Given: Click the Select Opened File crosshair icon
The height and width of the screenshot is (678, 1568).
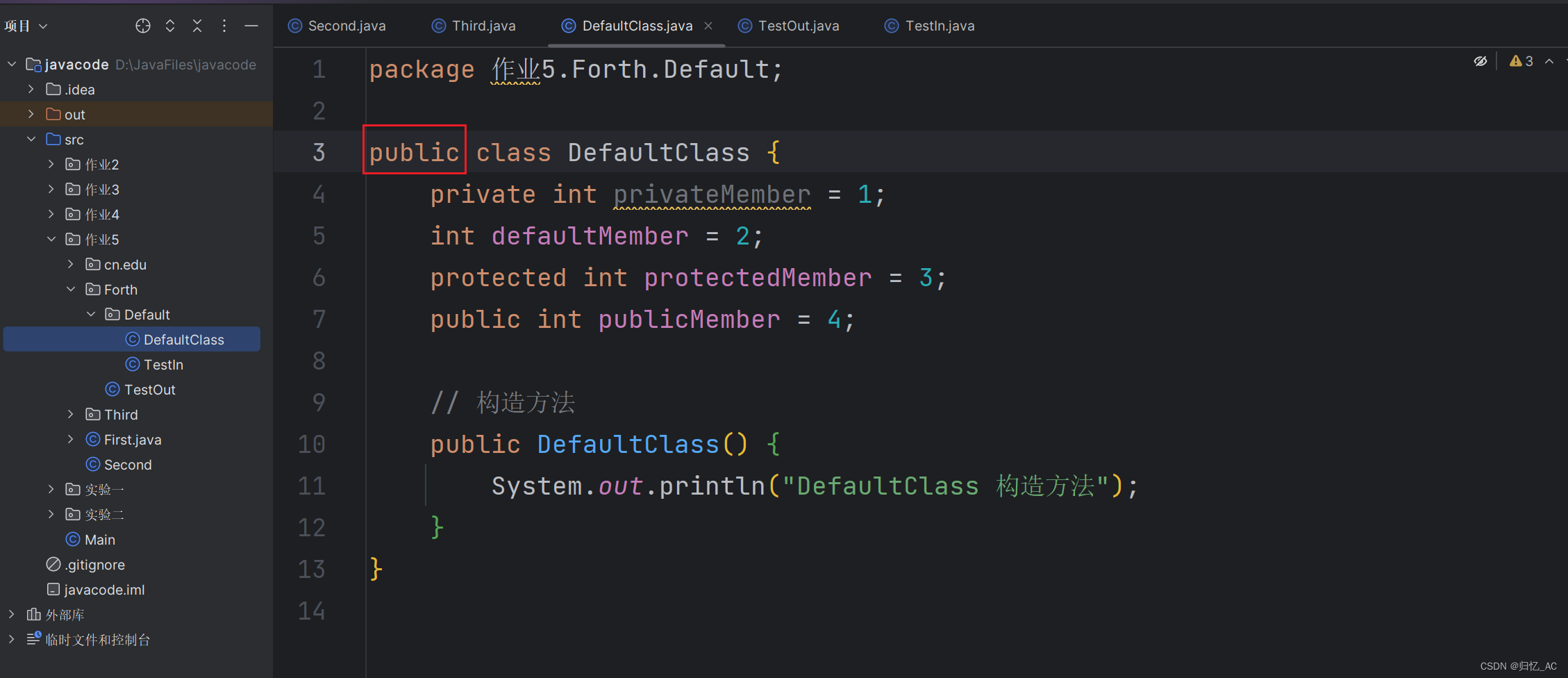Looking at the screenshot, I should pos(142,26).
